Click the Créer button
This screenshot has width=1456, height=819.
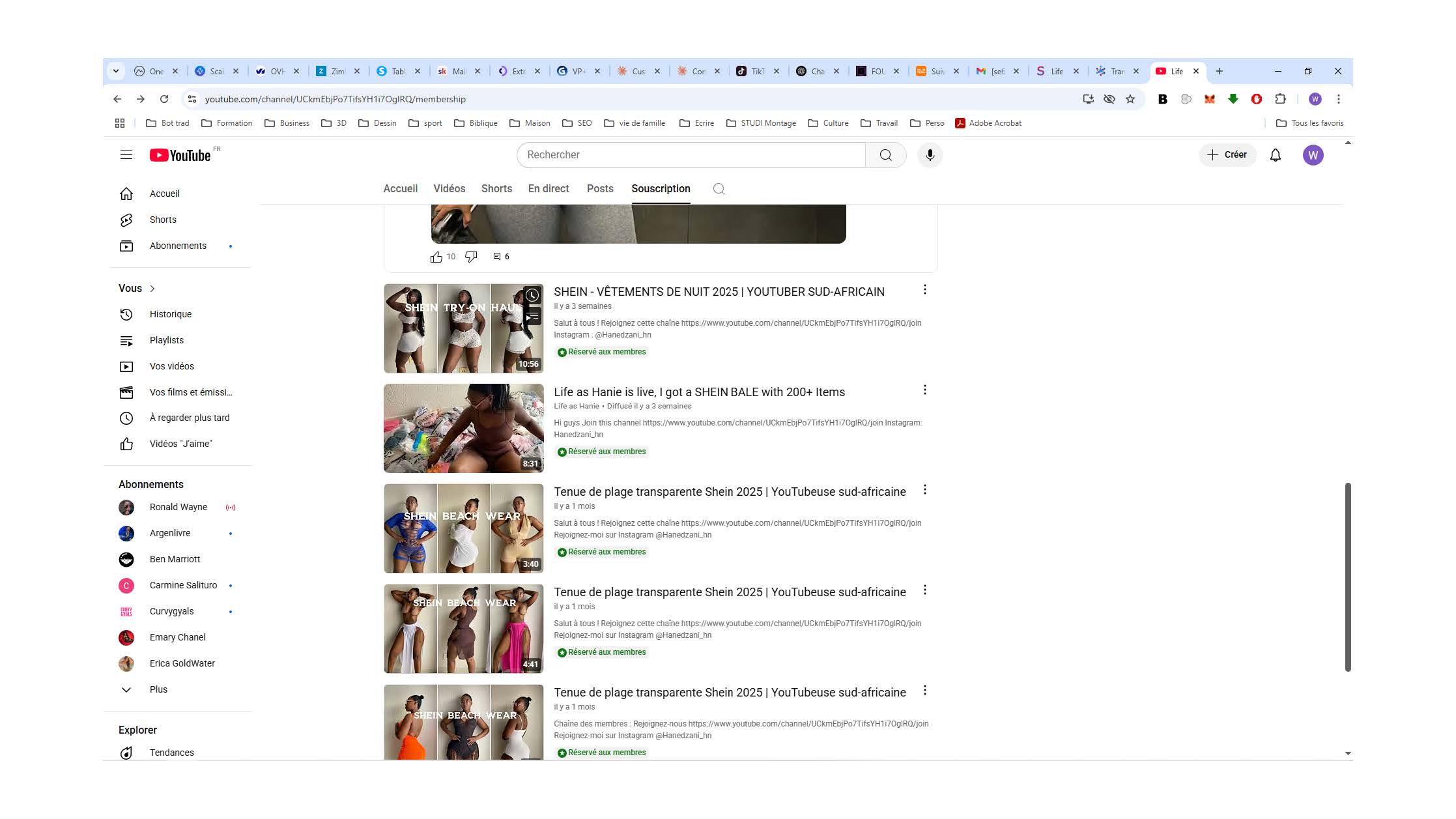click(x=1227, y=155)
